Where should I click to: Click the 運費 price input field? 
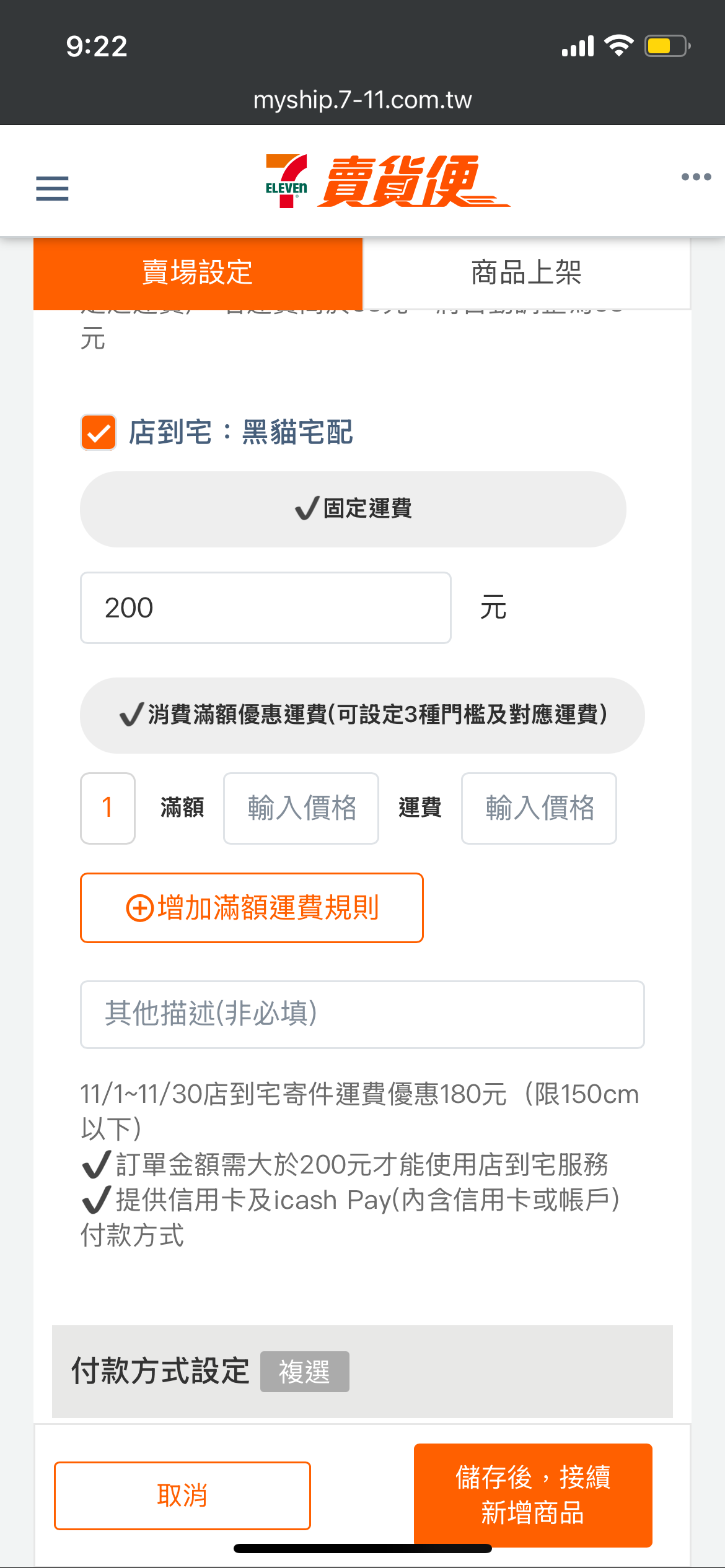pyautogui.click(x=538, y=808)
